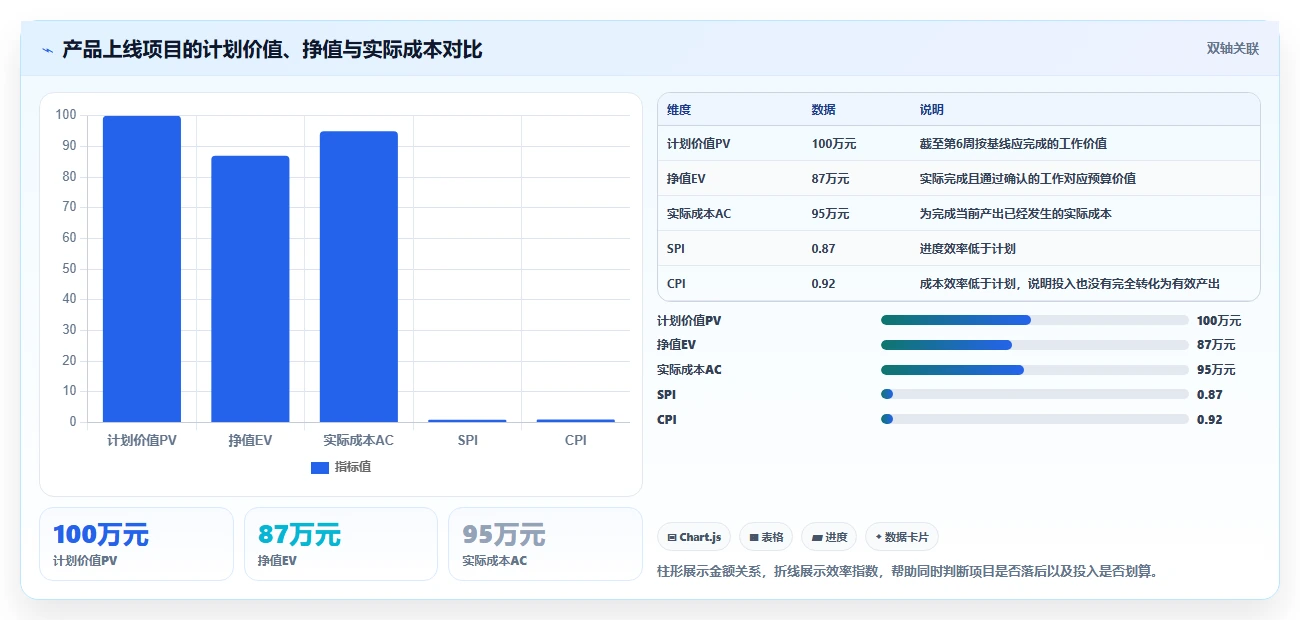Click the 双轴关联 label in header
The image size is (1300, 620).
click(1232, 49)
